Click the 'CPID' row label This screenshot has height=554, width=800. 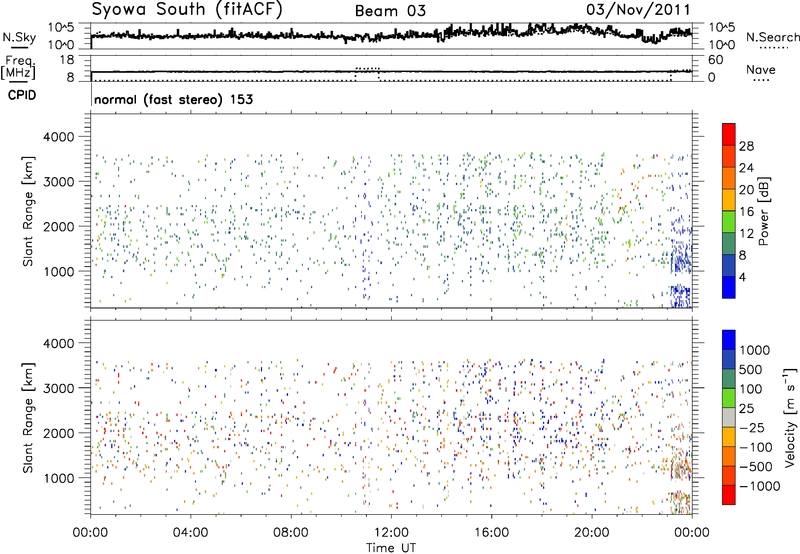(x=22, y=95)
